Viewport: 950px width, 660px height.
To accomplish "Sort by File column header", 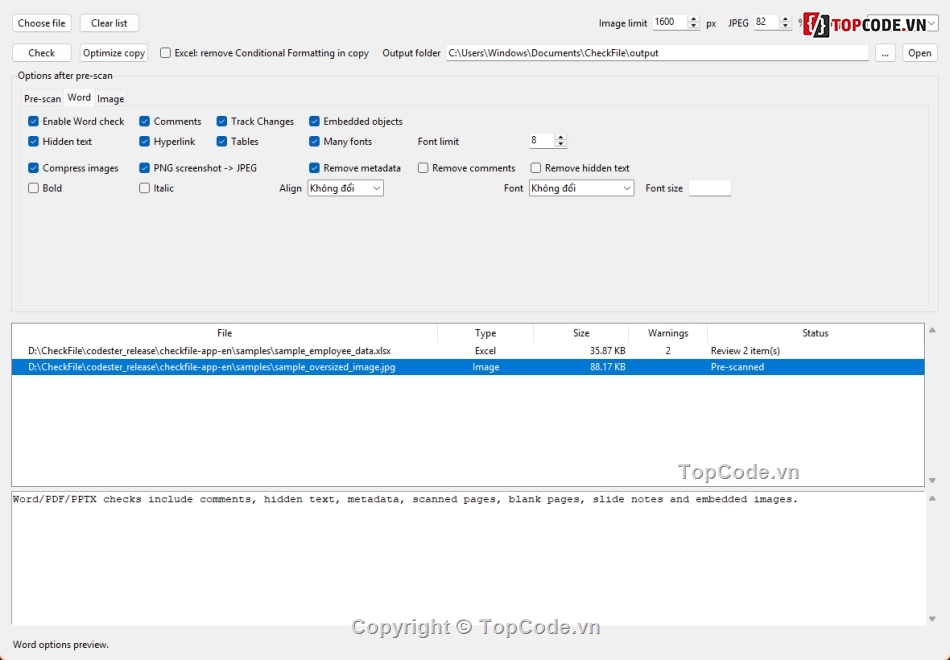I will [x=225, y=333].
